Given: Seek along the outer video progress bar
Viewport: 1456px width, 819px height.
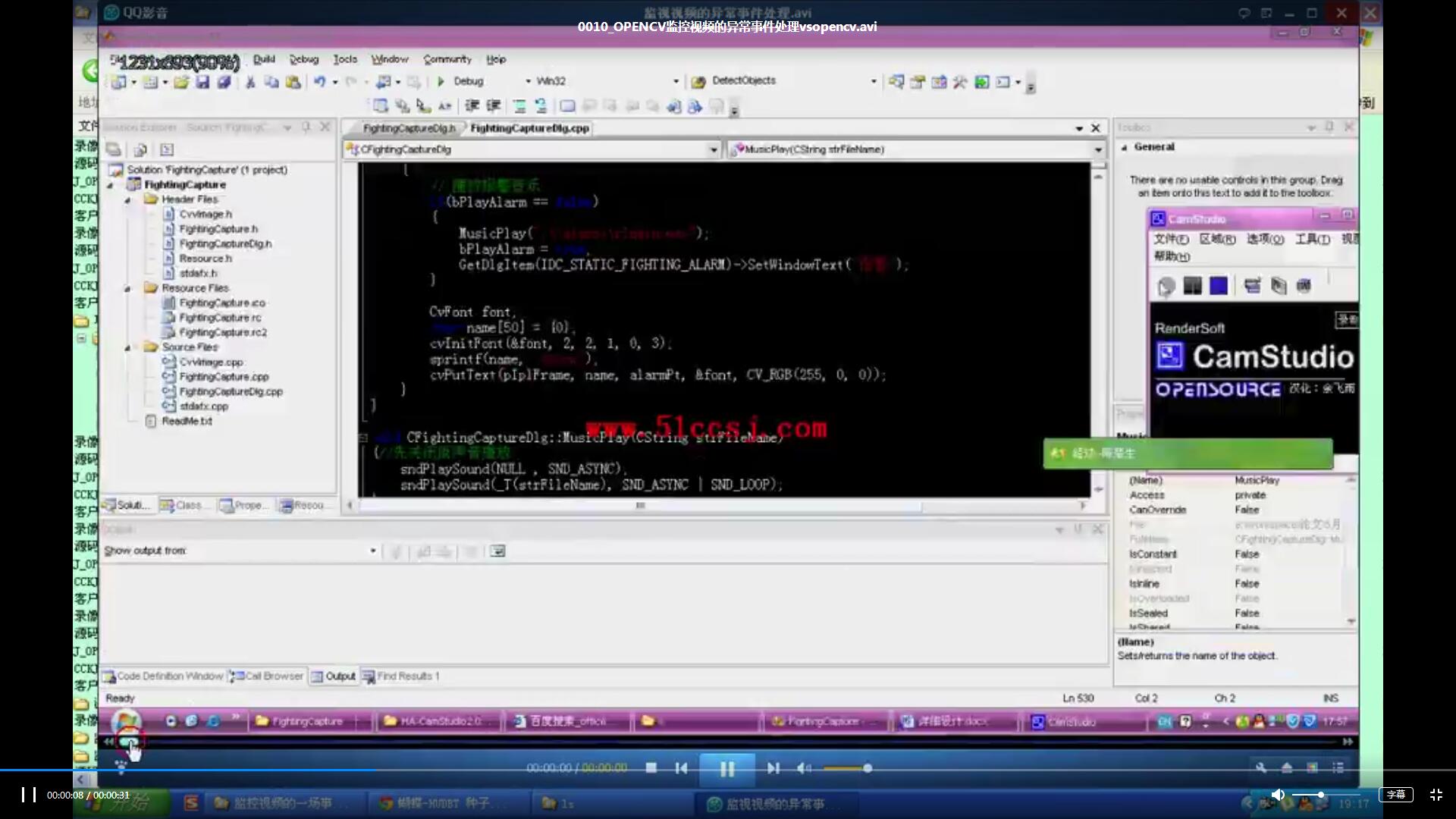Looking at the screenshot, I should tap(728, 770).
